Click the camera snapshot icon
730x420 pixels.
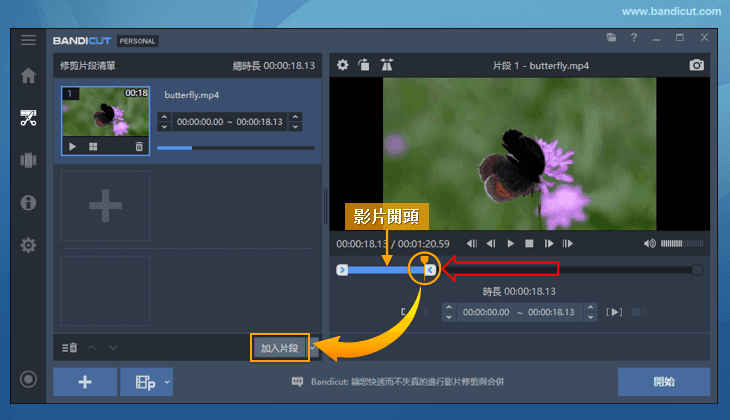697,65
